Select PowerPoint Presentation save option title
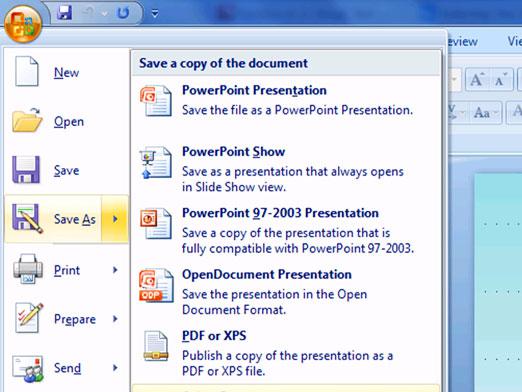522x392 pixels. tap(254, 90)
